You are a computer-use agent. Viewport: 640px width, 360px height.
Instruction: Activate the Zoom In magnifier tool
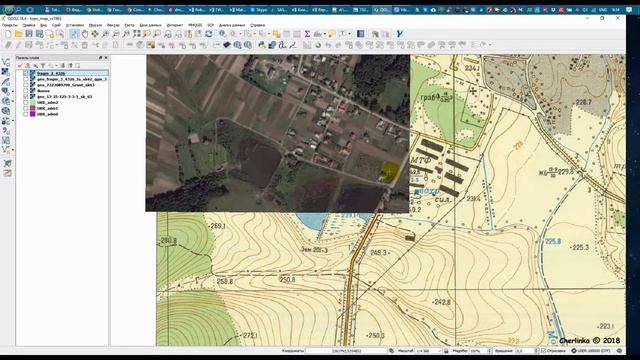[x=105, y=34]
